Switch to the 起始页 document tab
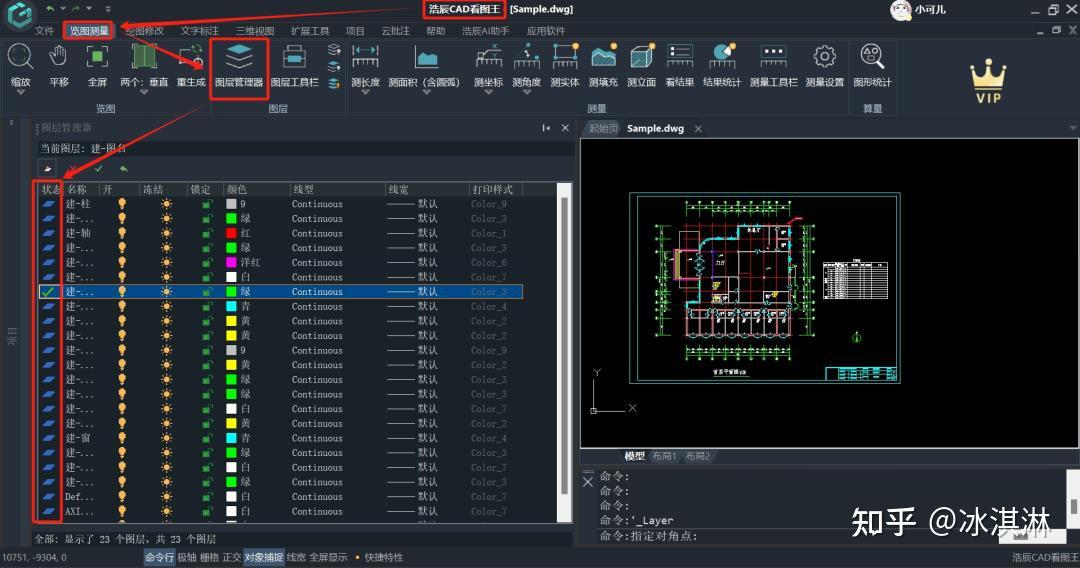 tap(603, 128)
